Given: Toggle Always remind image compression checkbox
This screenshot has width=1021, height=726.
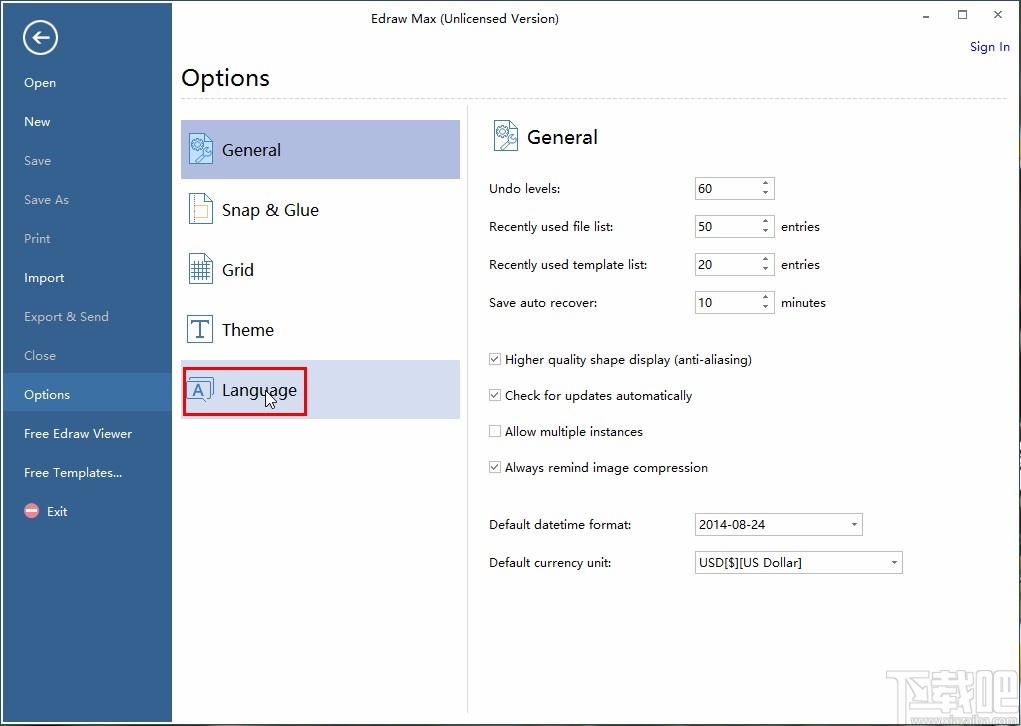Looking at the screenshot, I should pos(495,467).
